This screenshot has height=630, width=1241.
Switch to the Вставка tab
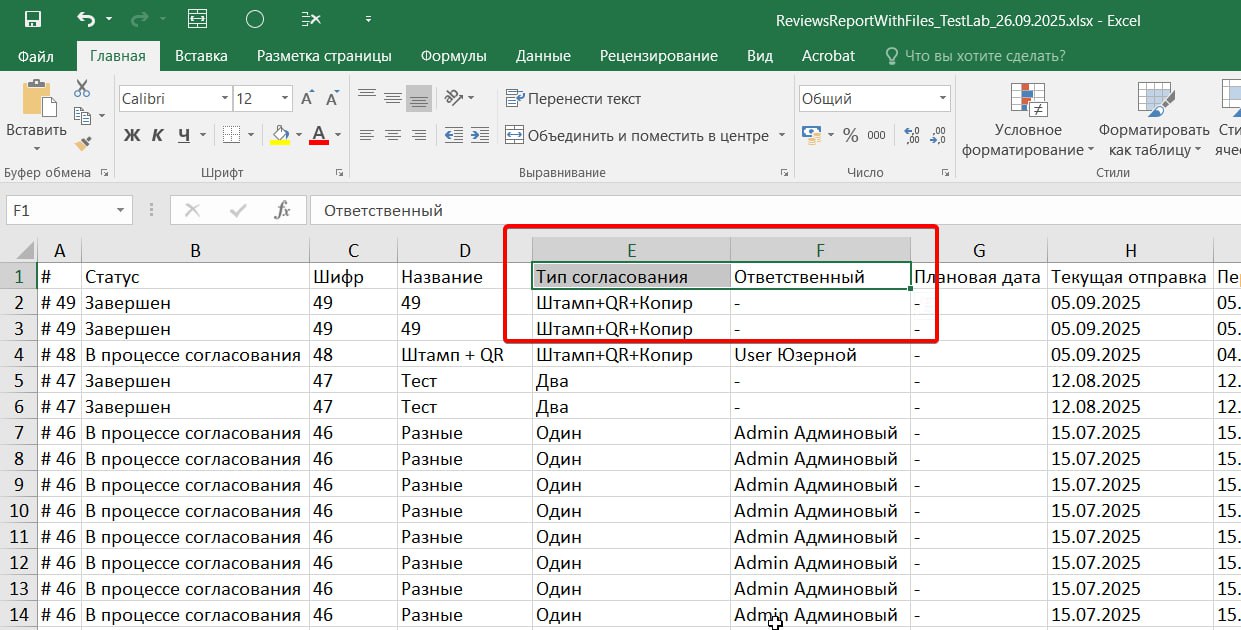(201, 56)
